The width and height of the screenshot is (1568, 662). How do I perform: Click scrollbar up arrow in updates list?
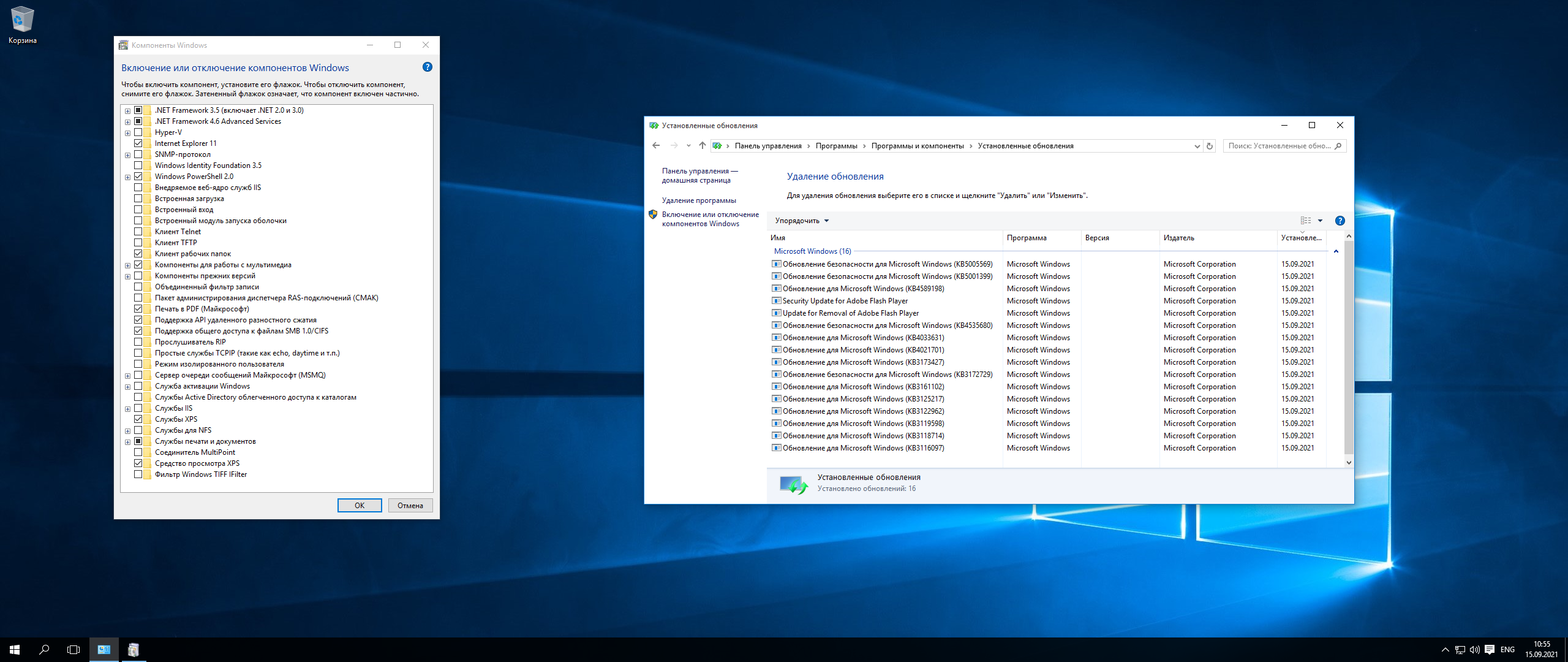[1348, 236]
